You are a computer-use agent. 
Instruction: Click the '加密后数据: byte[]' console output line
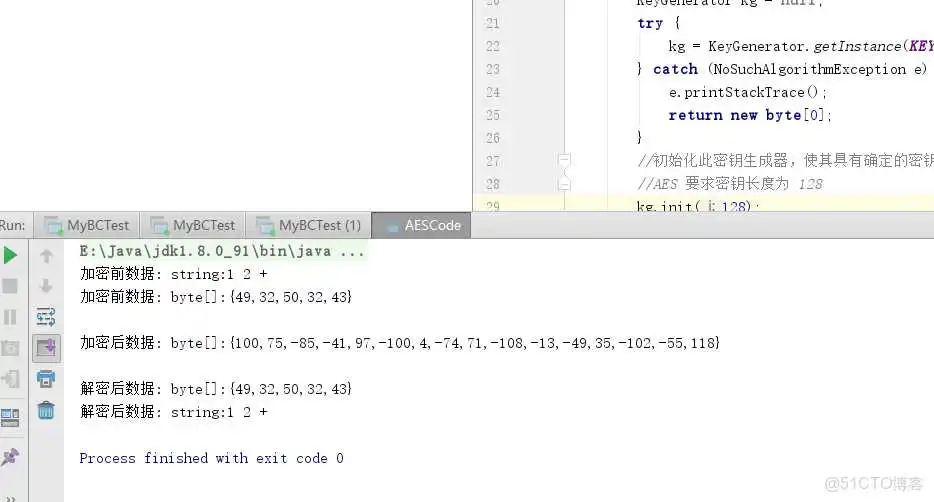pos(400,342)
